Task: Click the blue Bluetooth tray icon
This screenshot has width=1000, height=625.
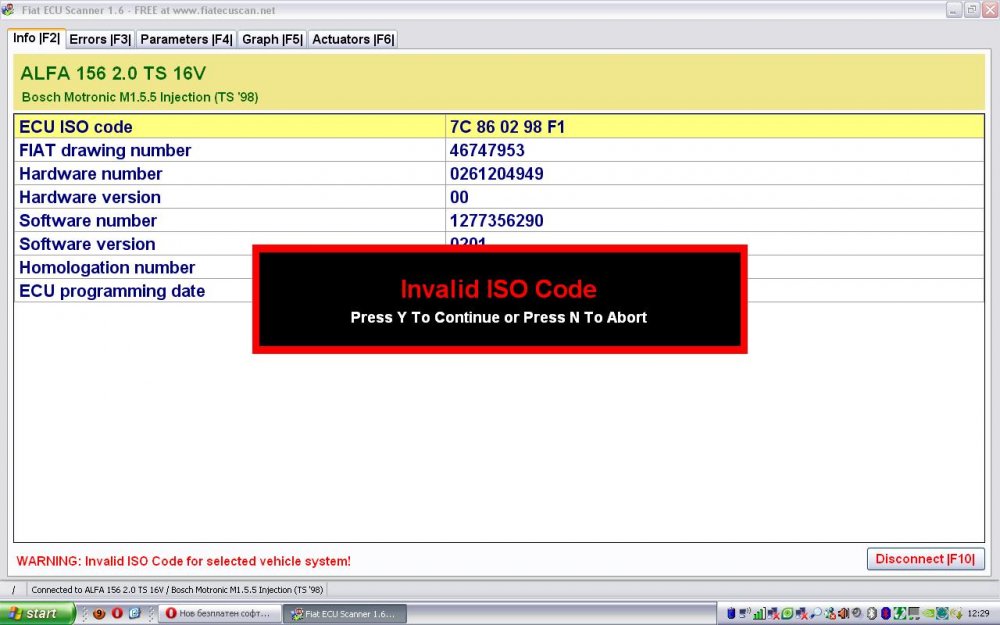Action: [x=885, y=613]
